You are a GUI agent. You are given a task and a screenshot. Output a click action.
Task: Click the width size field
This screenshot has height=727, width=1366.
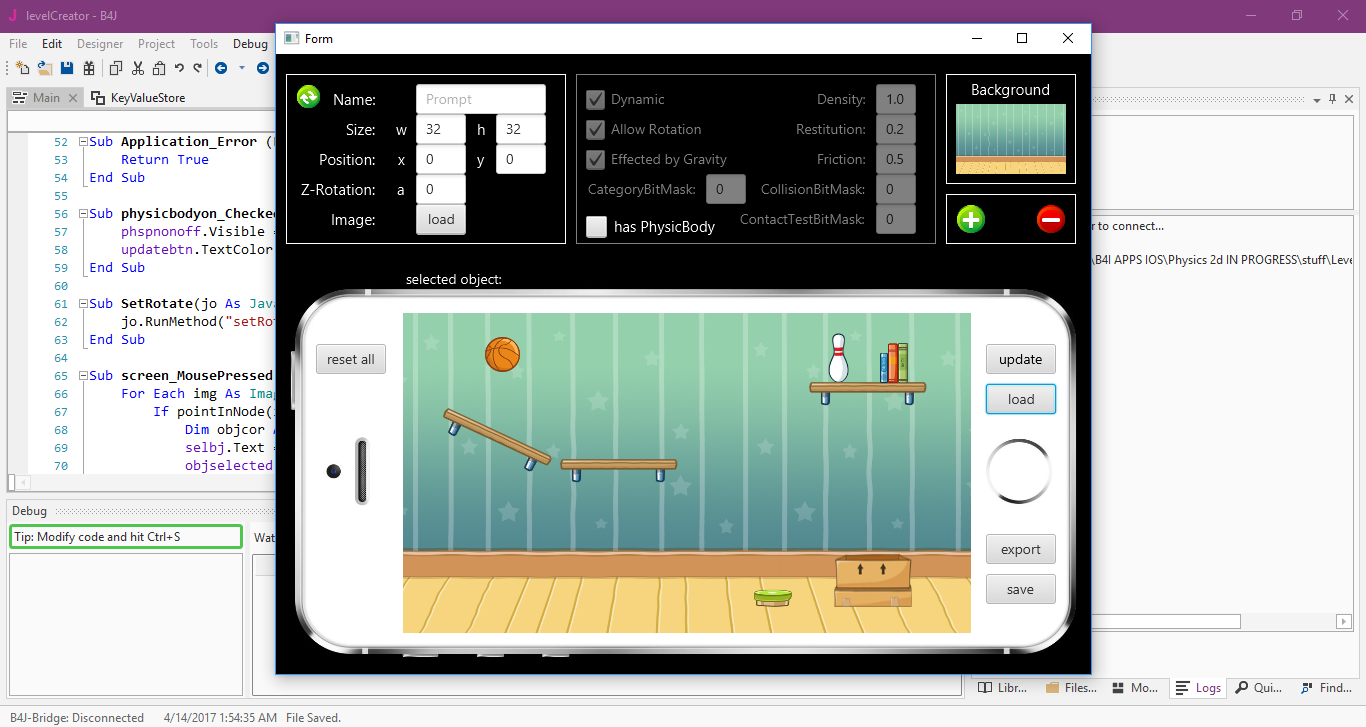click(441, 129)
